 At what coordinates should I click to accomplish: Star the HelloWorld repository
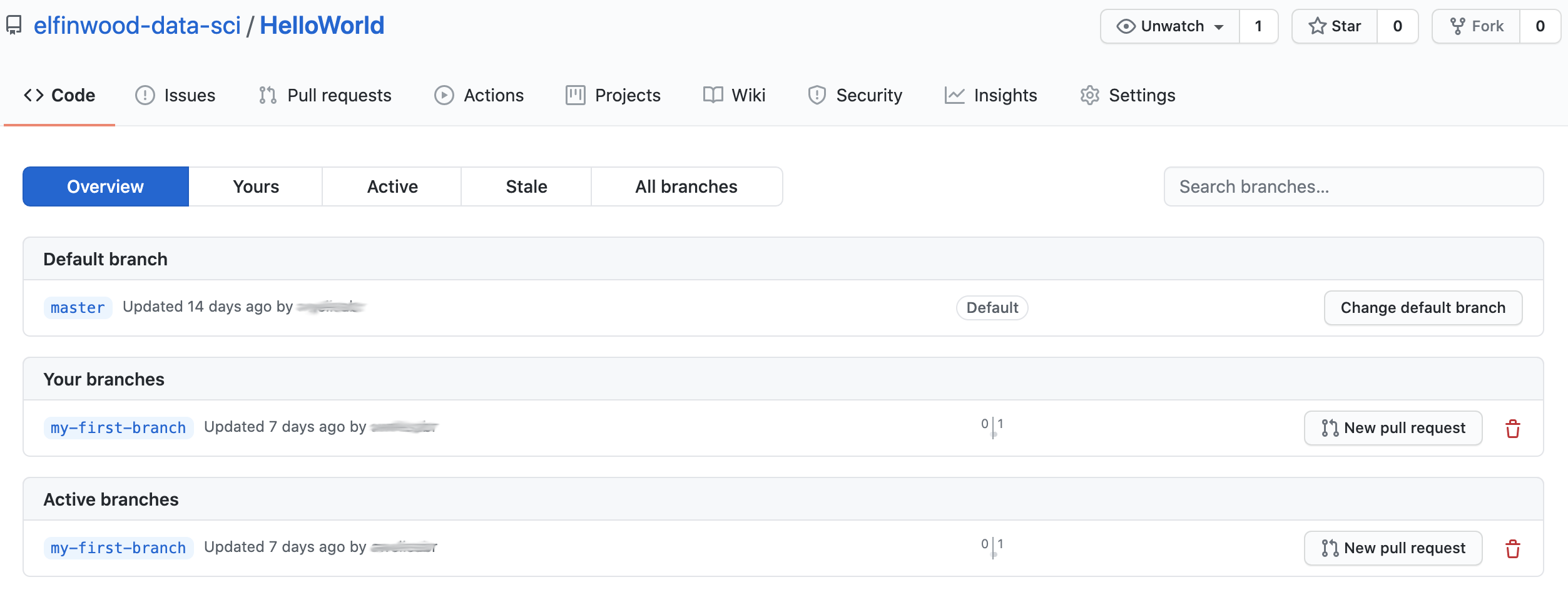click(1335, 26)
